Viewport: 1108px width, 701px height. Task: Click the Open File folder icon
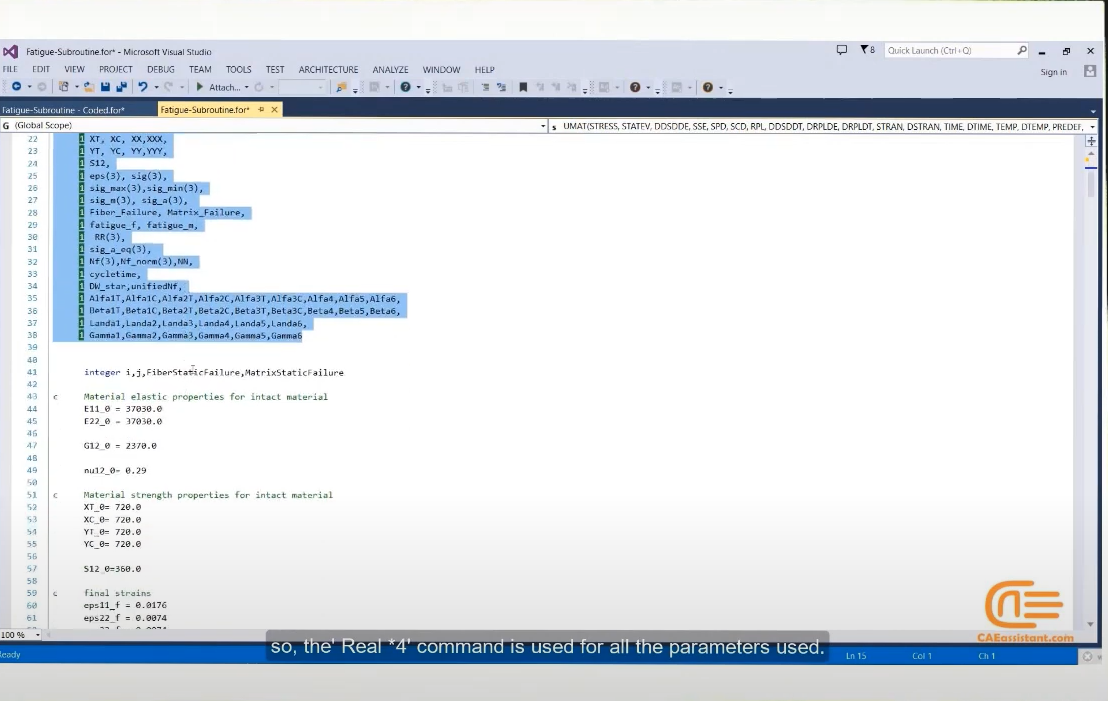tap(89, 87)
